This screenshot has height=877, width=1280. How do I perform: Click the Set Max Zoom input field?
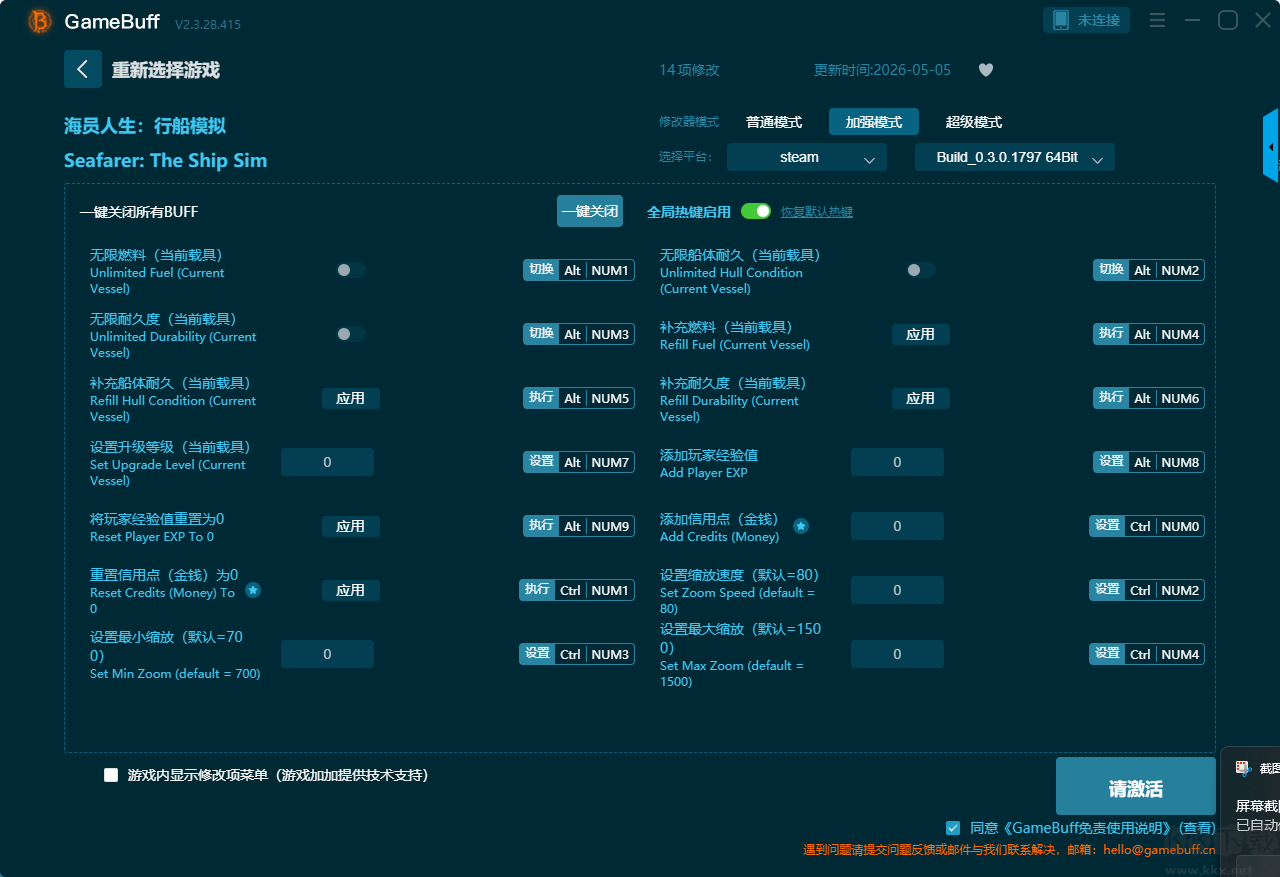(897, 654)
